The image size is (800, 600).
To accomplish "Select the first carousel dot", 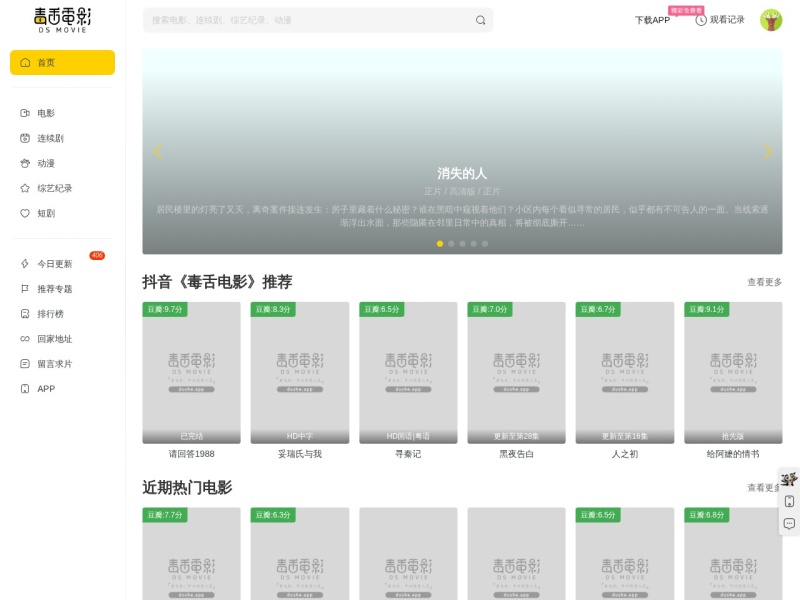I will pyautogui.click(x=440, y=244).
